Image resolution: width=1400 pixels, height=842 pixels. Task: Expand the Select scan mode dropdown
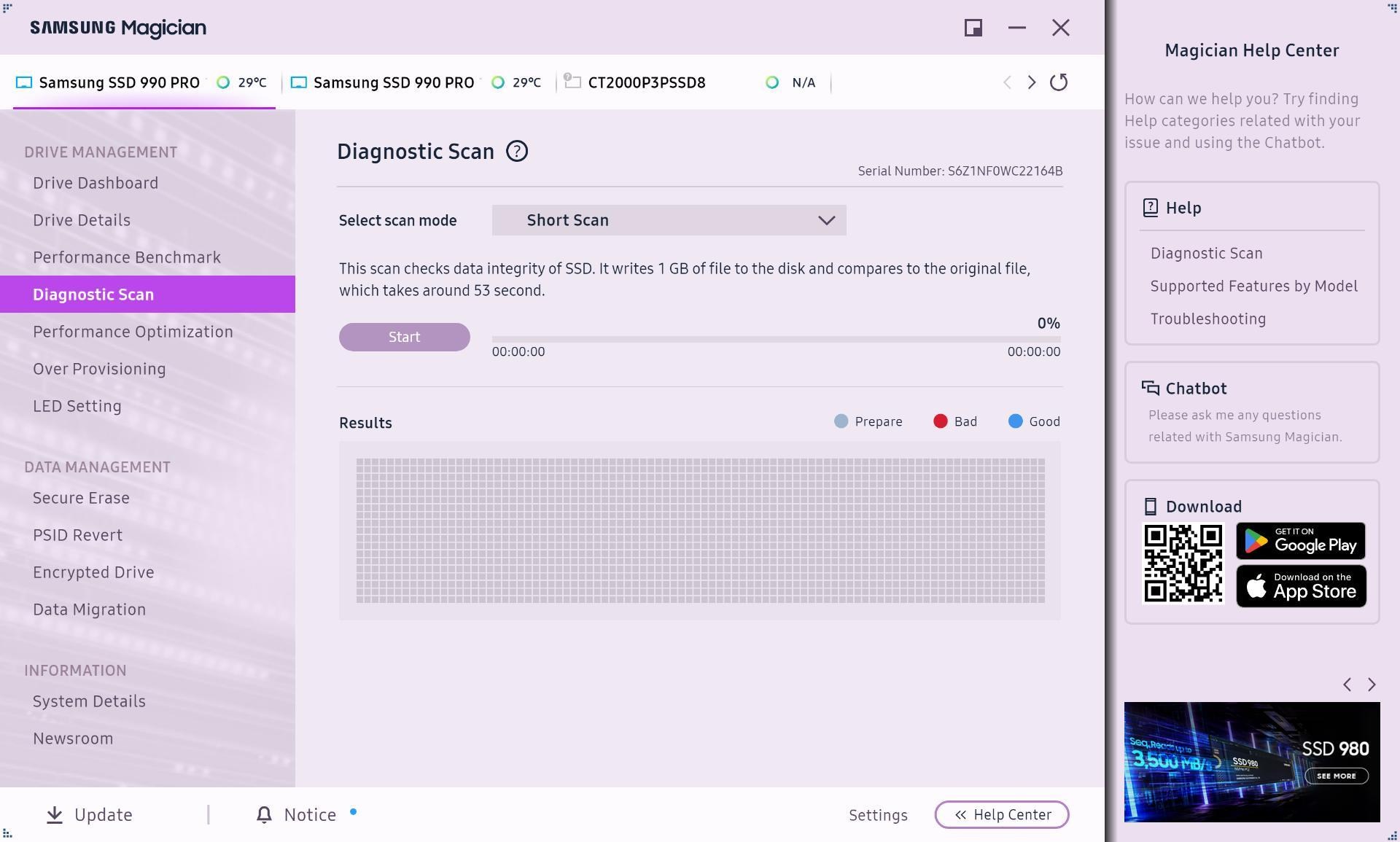pos(669,220)
